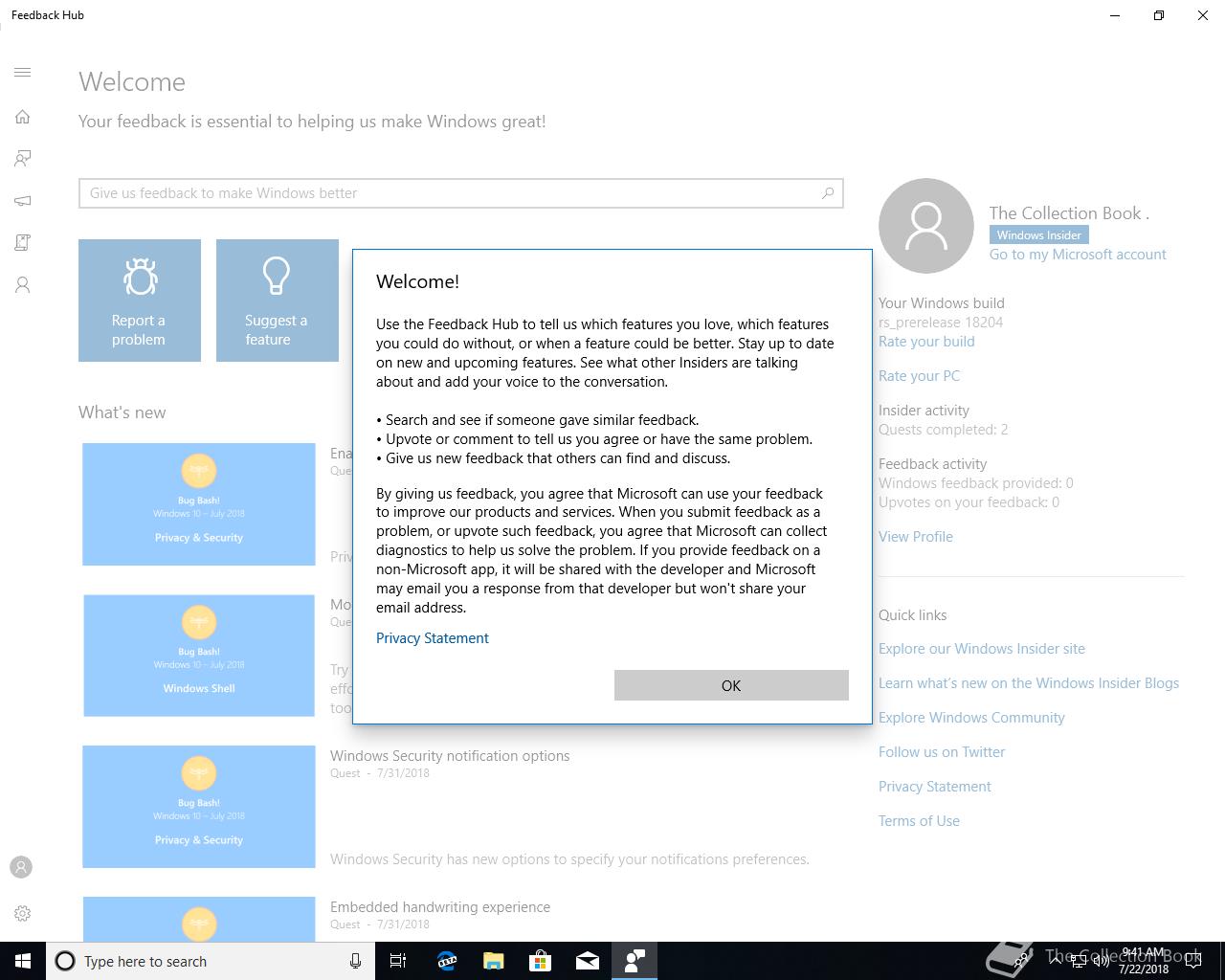
Task: Click the Cortana microphone icon
Action: tap(355, 961)
